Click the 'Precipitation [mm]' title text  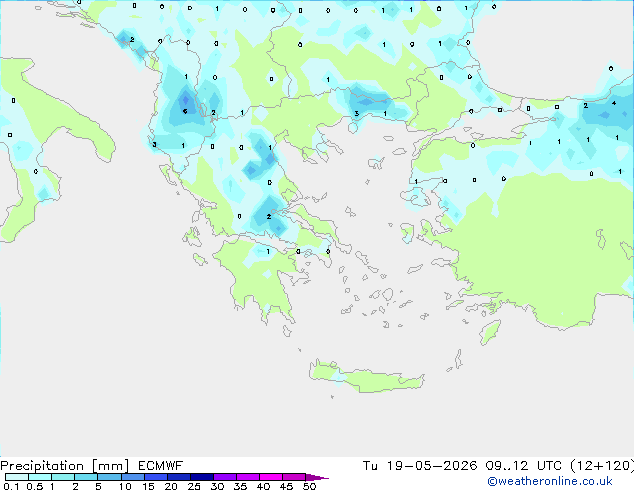(65, 466)
